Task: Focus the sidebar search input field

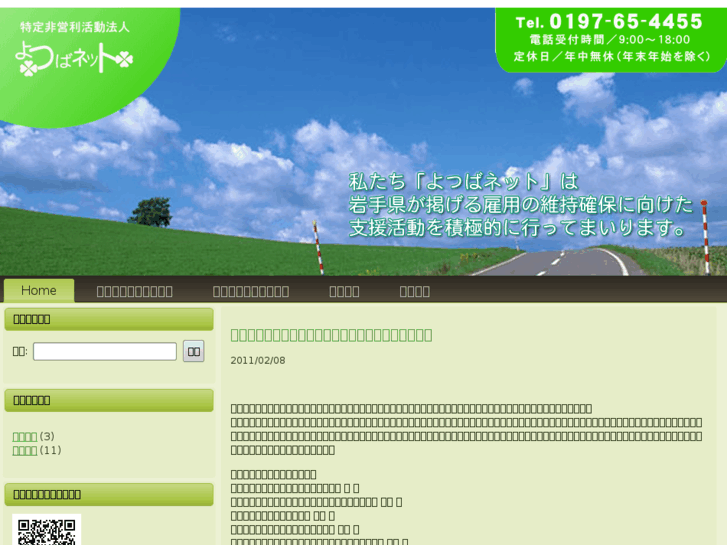Action: tap(105, 352)
